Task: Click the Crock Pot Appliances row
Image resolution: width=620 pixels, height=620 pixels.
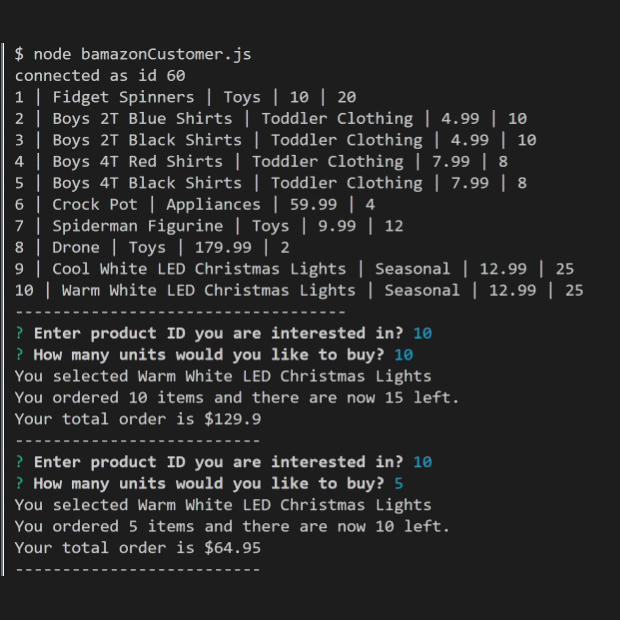Action: click(195, 204)
